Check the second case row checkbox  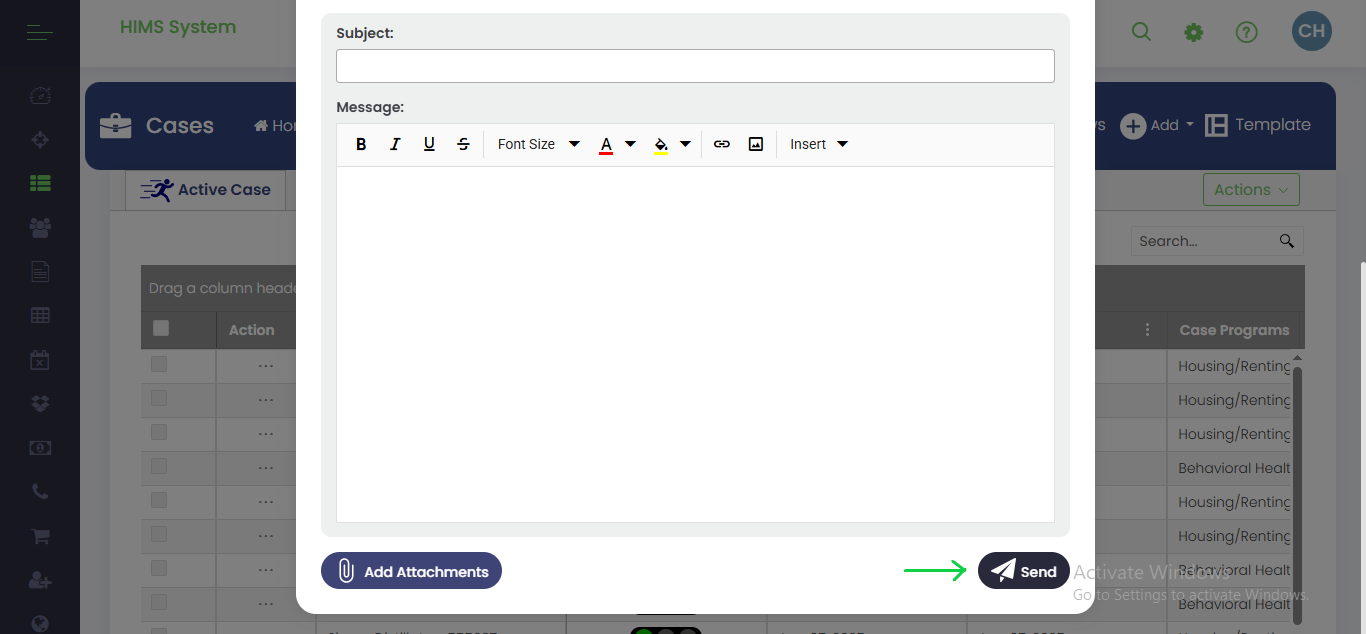coord(159,398)
